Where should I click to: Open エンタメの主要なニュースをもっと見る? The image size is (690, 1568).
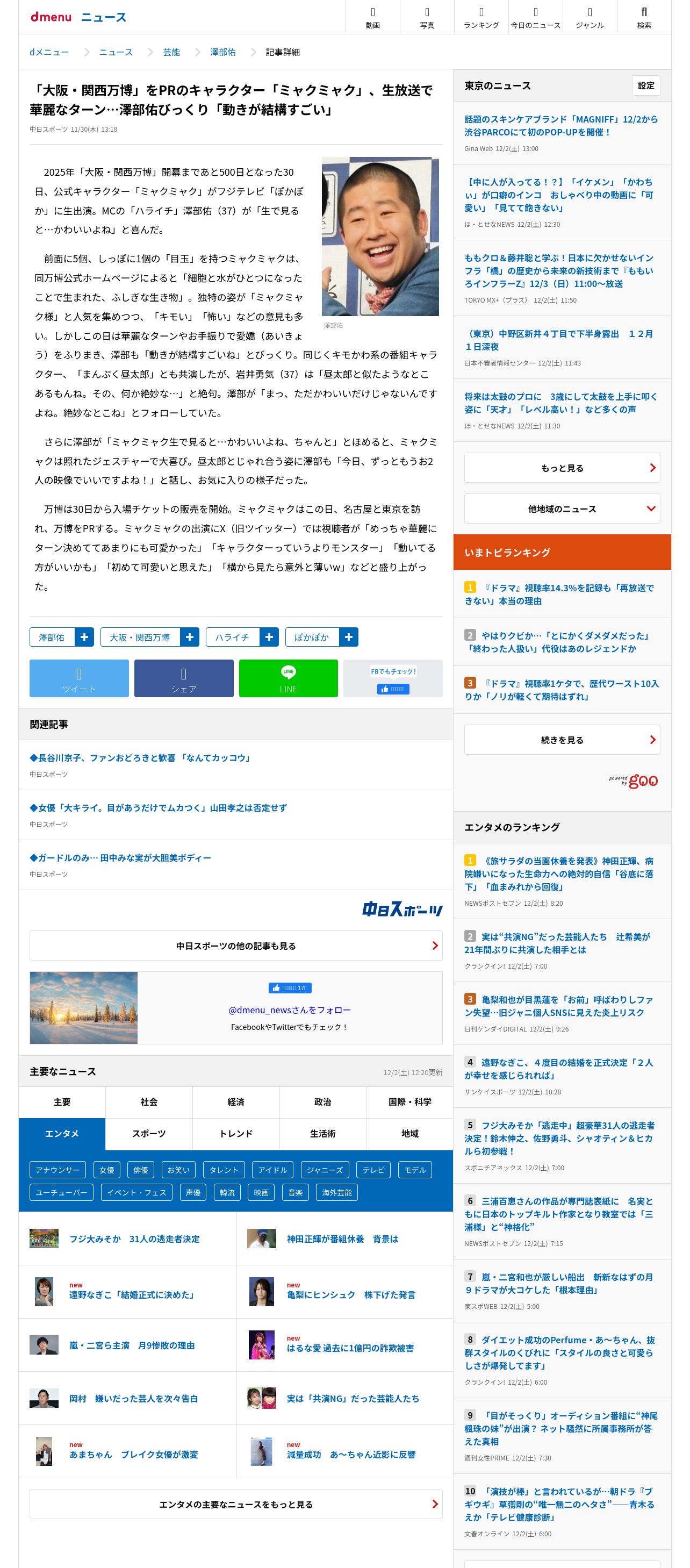click(236, 1504)
